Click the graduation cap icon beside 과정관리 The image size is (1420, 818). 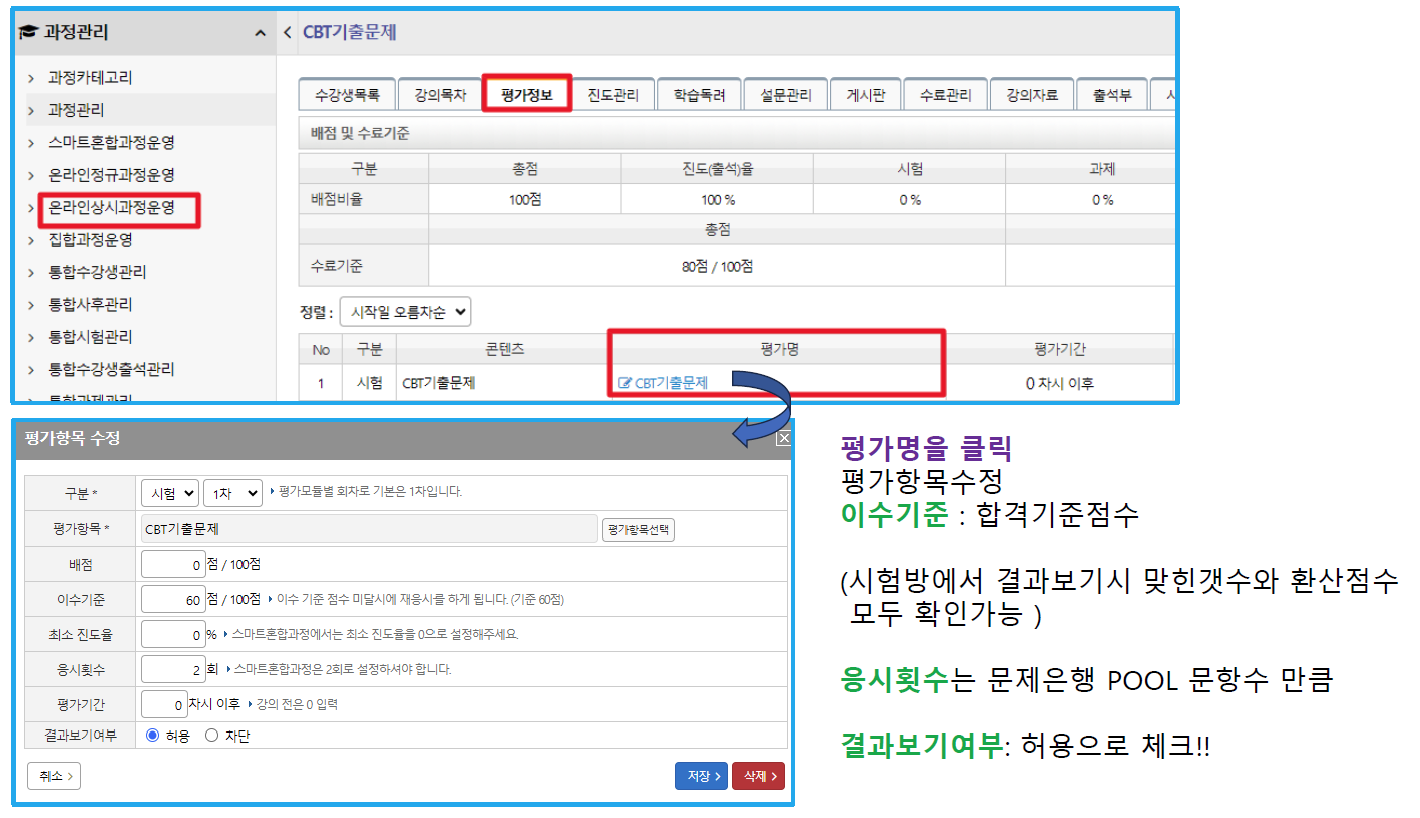[28, 32]
